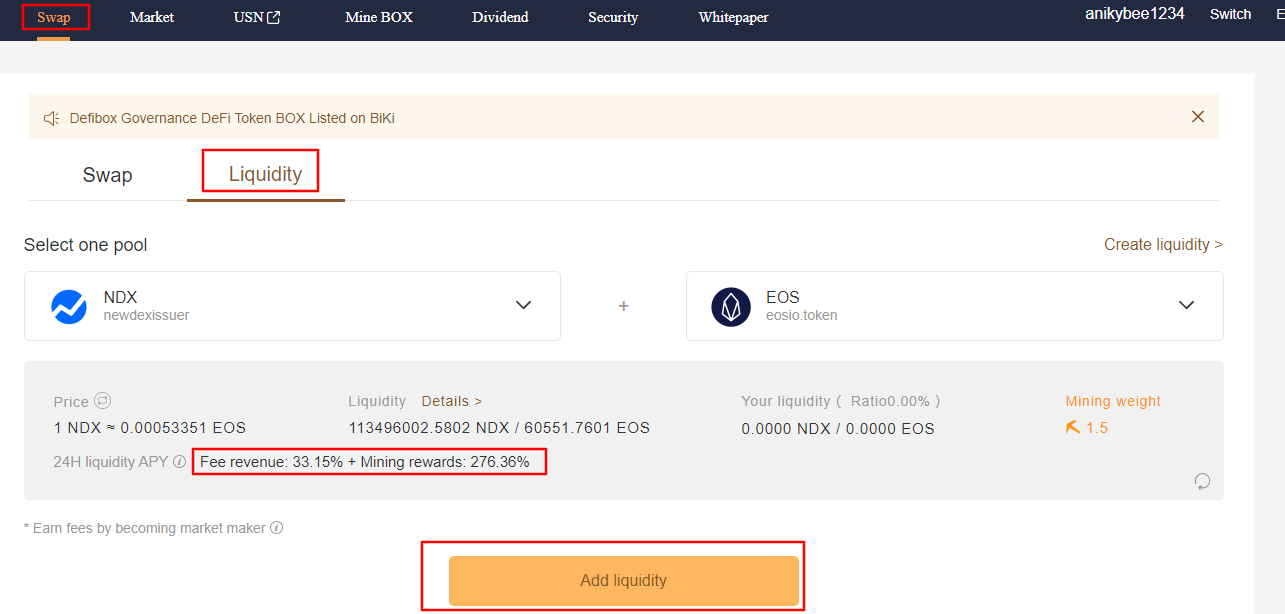This screenshot has width=1285, height=614.
Task: Open liquidity Details
Action: (x=451, y=401)
